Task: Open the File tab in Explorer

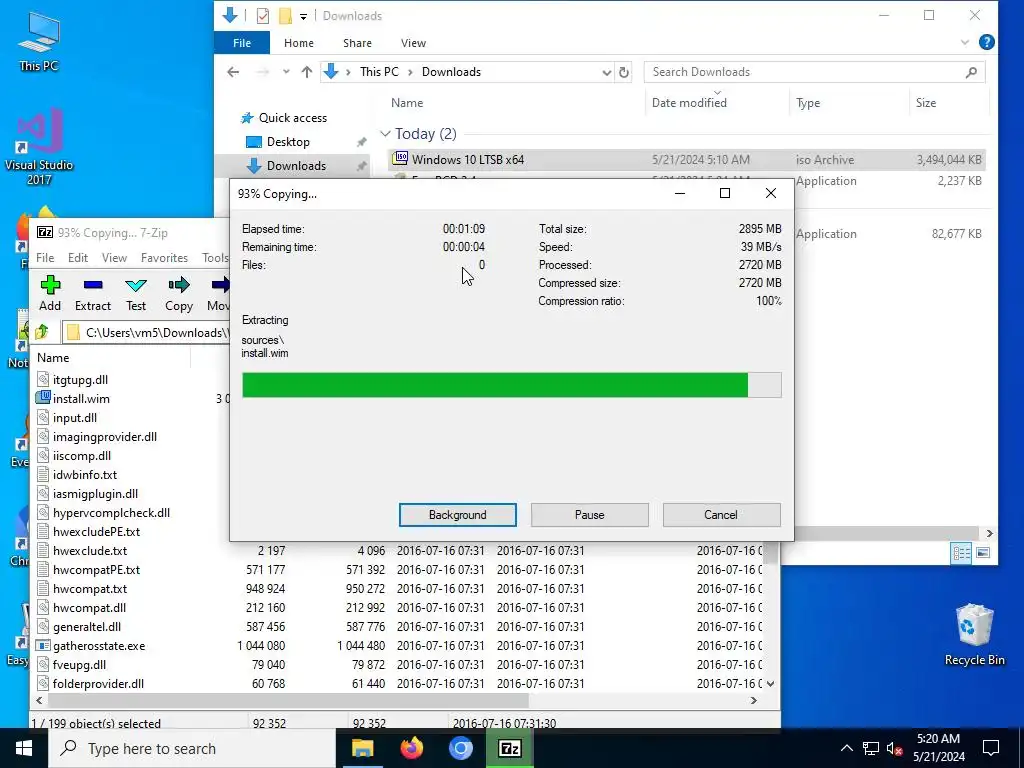Action: coord(242,42)
